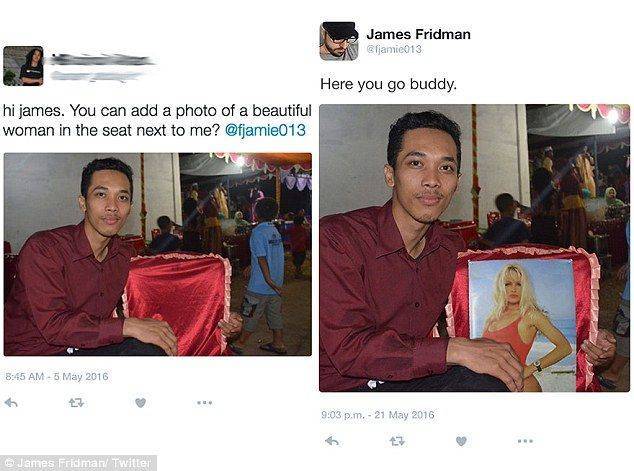
Task: Click the 8:45 AM - 5 May 2016 timestamp
Action: pos(57,376)
